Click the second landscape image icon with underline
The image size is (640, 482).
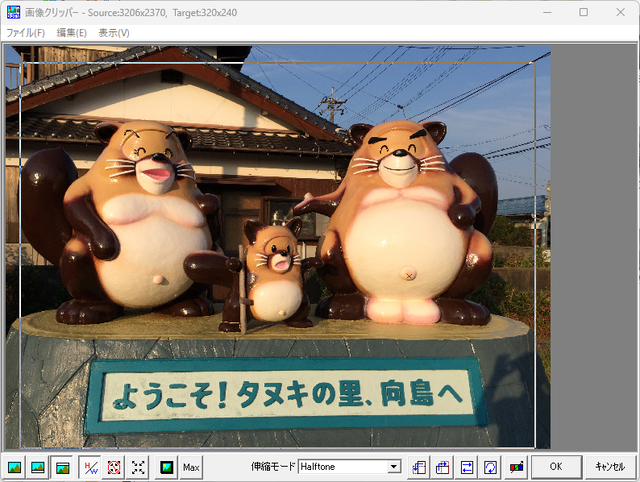38,467
